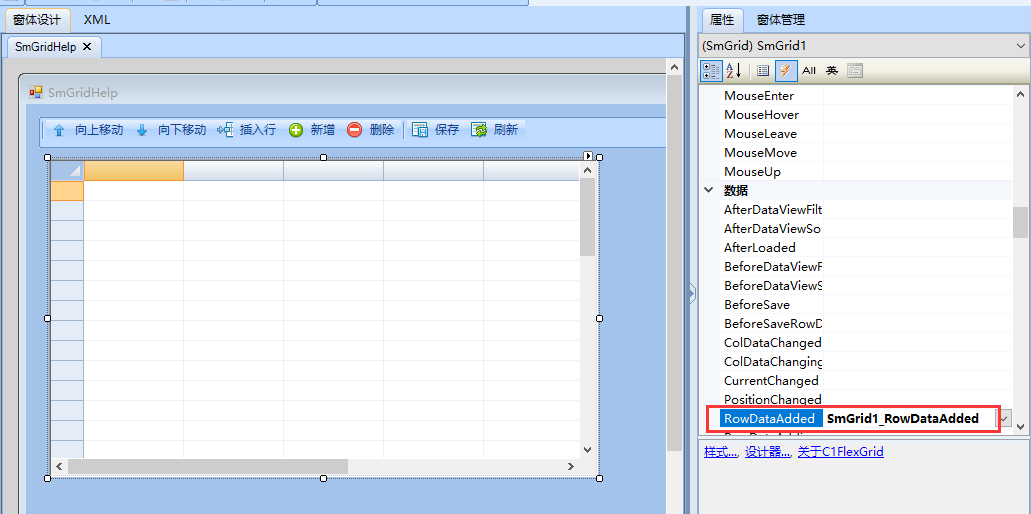Click the 向上移动 button label
Image resolution: width=1031 pixels, height=514 pixels.
(99, 130)
